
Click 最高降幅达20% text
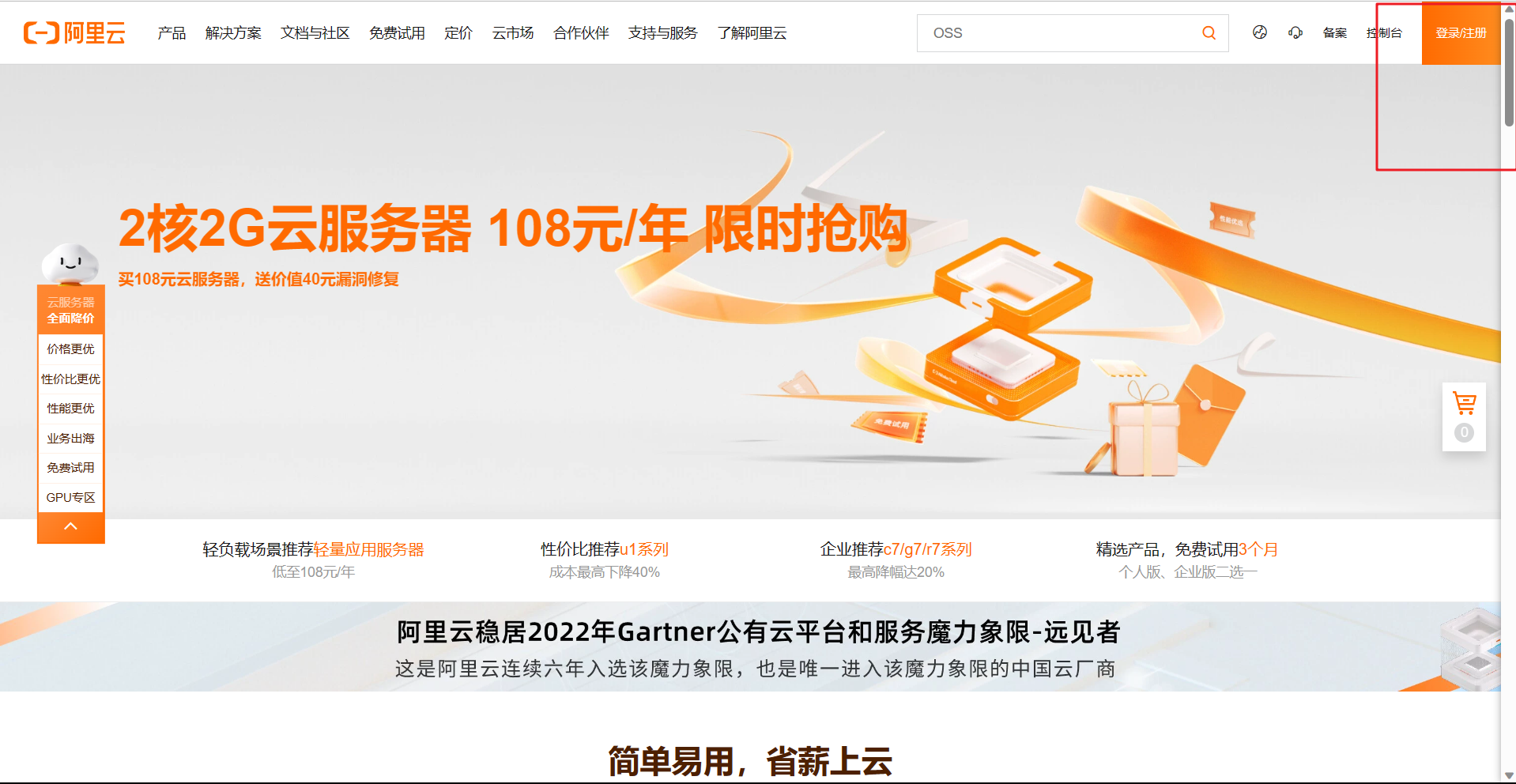pyautogui.click(x=896, y=571)
